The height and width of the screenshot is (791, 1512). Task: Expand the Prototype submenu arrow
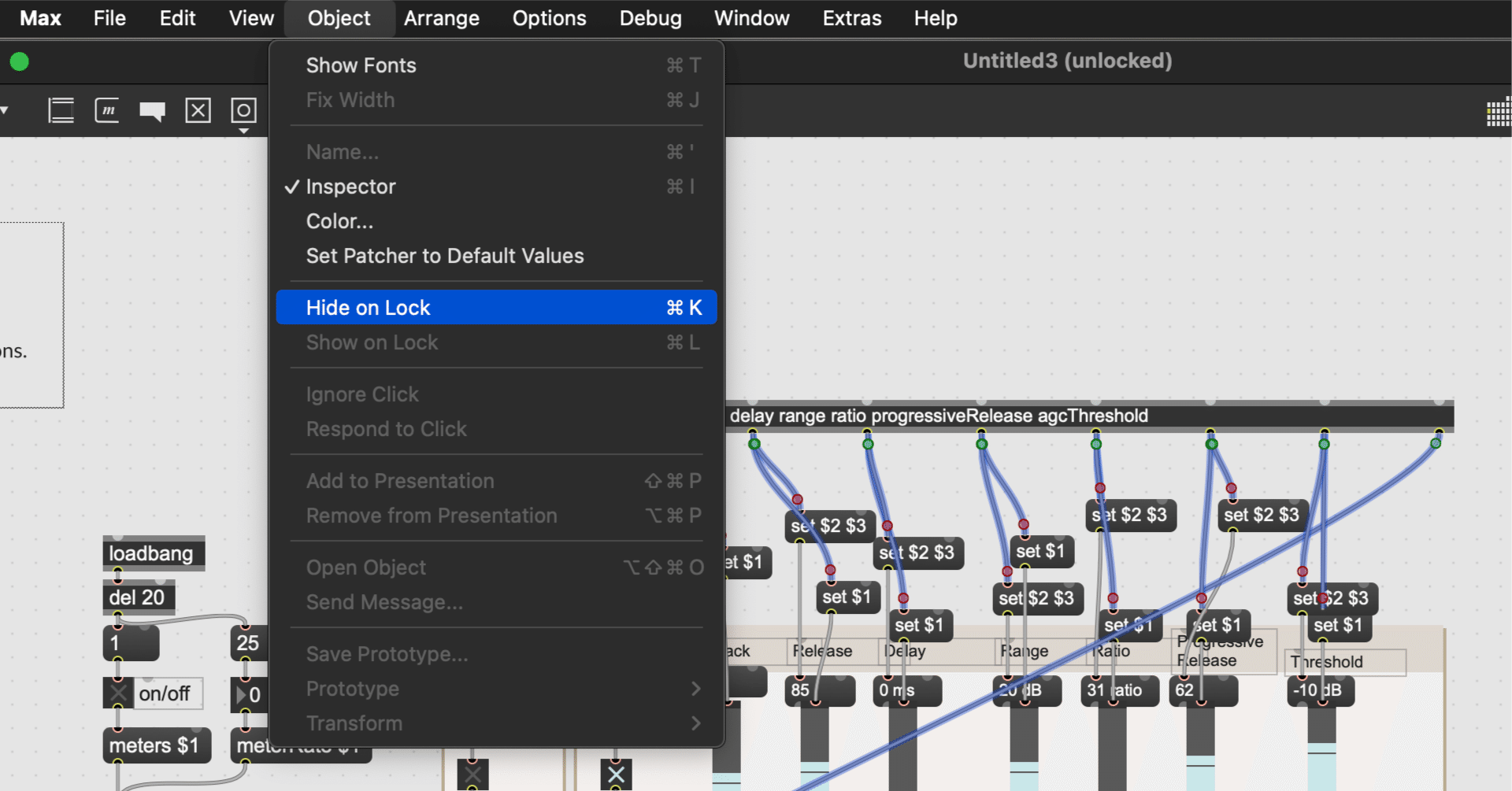695,689
